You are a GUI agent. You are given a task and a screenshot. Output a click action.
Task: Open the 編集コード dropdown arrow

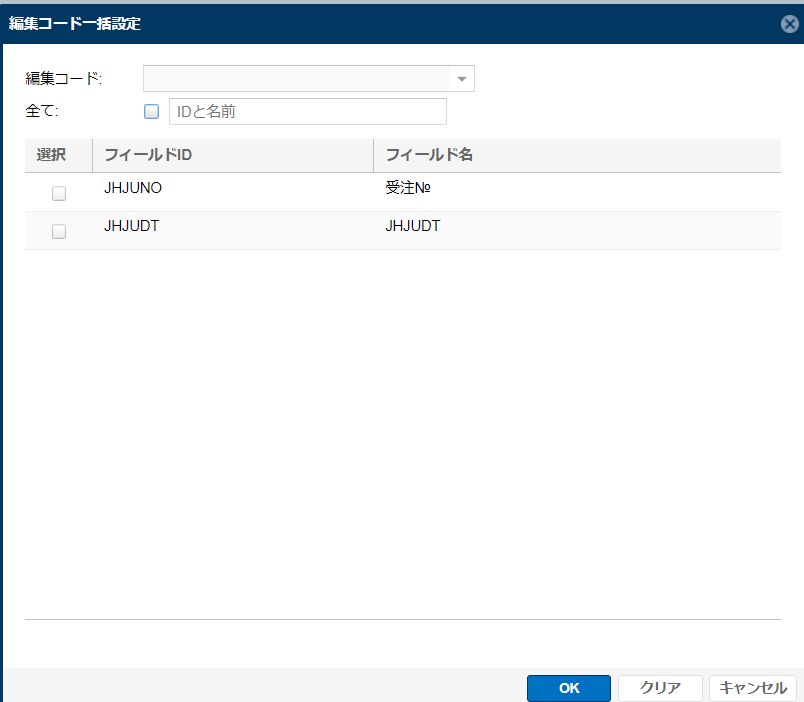[461, 78]
